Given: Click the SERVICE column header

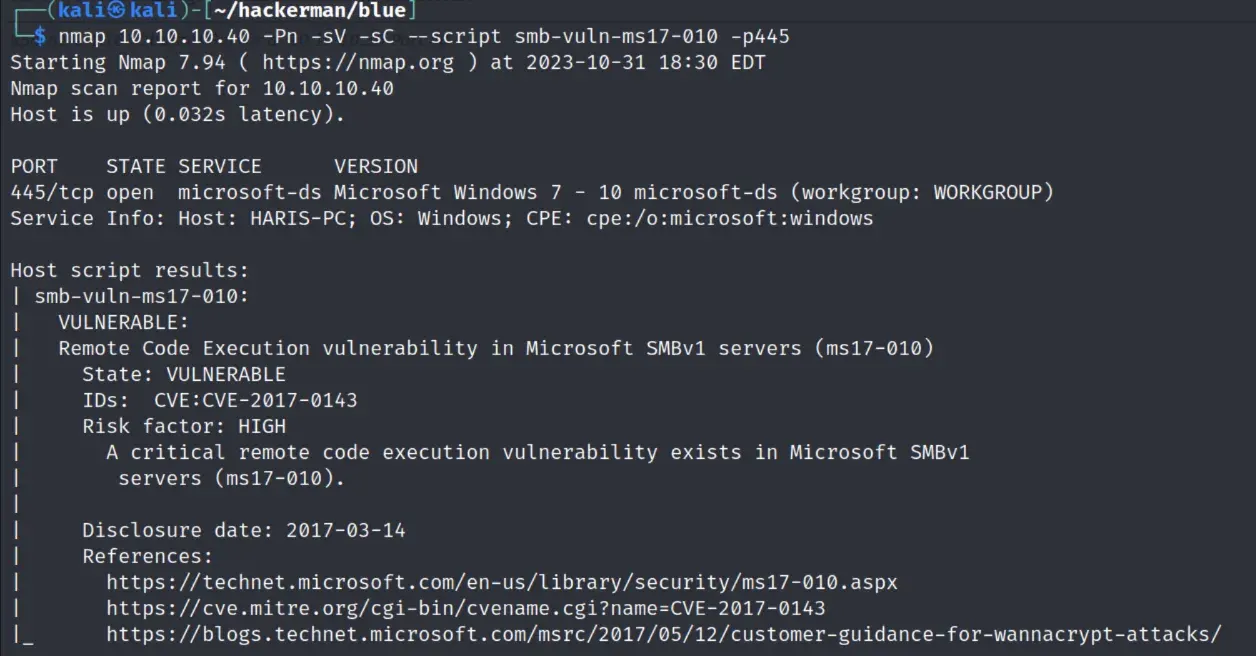Looking at the screenshot, I should [220, 166].
